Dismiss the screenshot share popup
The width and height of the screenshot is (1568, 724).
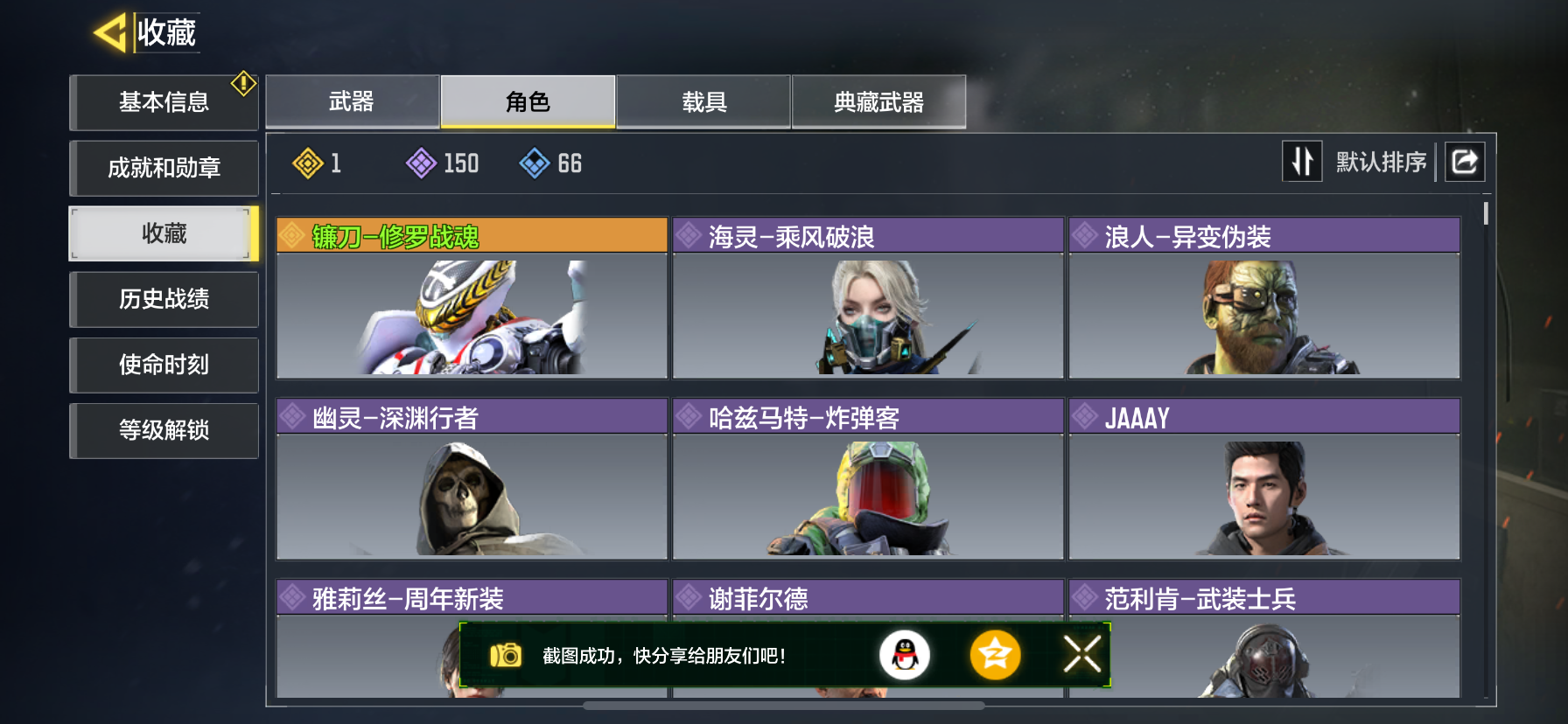click(x=1082, y=654)
